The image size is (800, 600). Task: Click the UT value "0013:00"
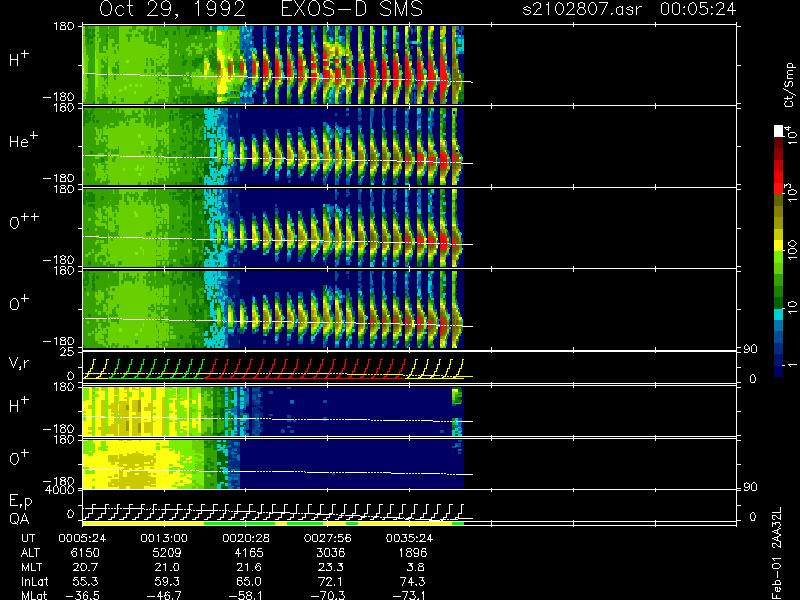(164, 538)
